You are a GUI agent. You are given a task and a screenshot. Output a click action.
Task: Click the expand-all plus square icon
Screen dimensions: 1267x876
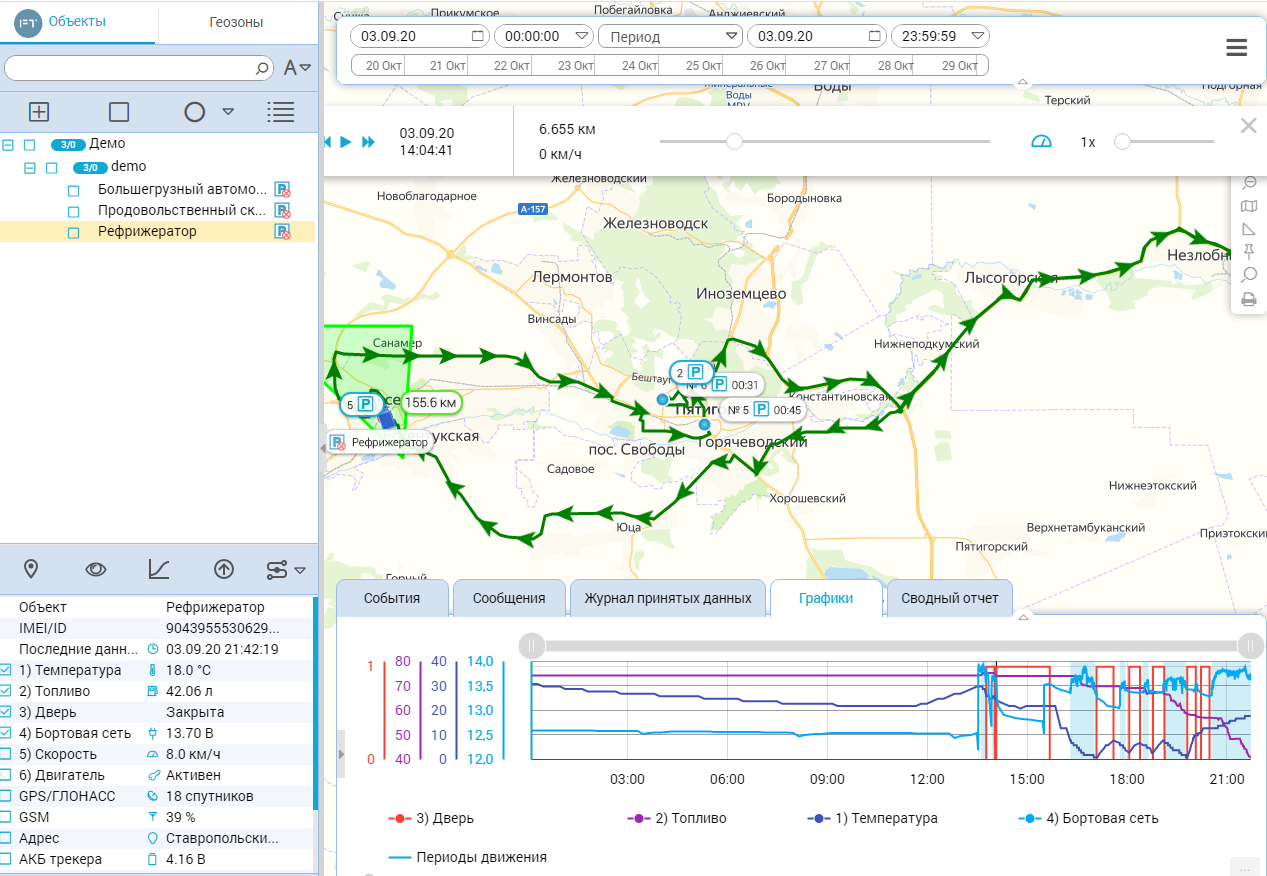(39, 112)
